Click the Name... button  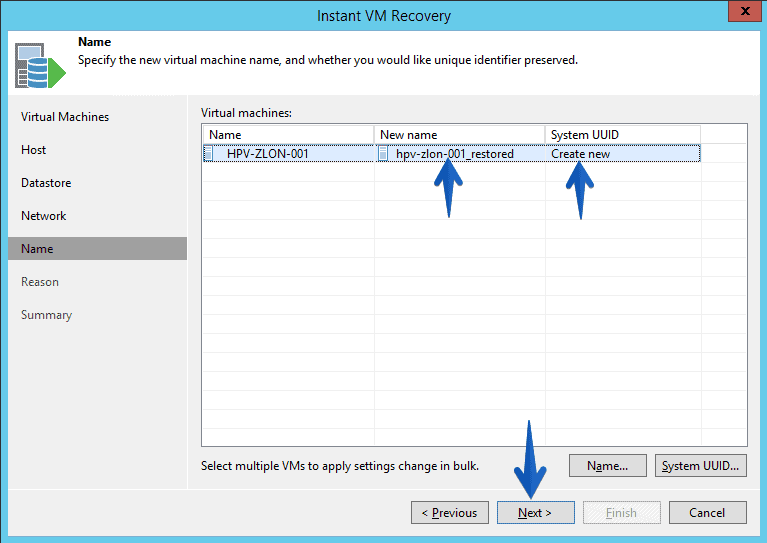(x=608, y=466)
